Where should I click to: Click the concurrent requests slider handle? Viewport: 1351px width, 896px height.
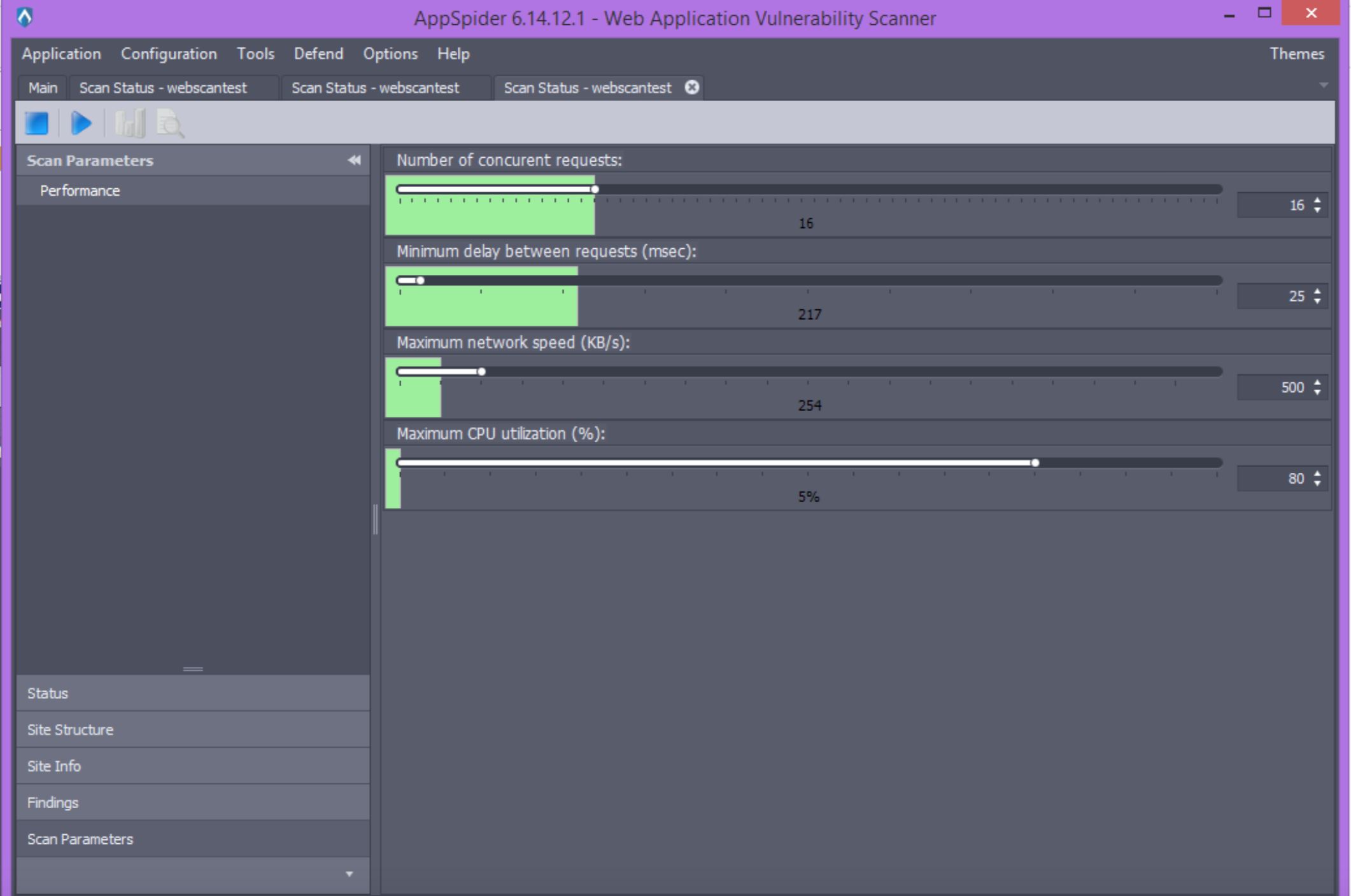[x=595, y=189]
